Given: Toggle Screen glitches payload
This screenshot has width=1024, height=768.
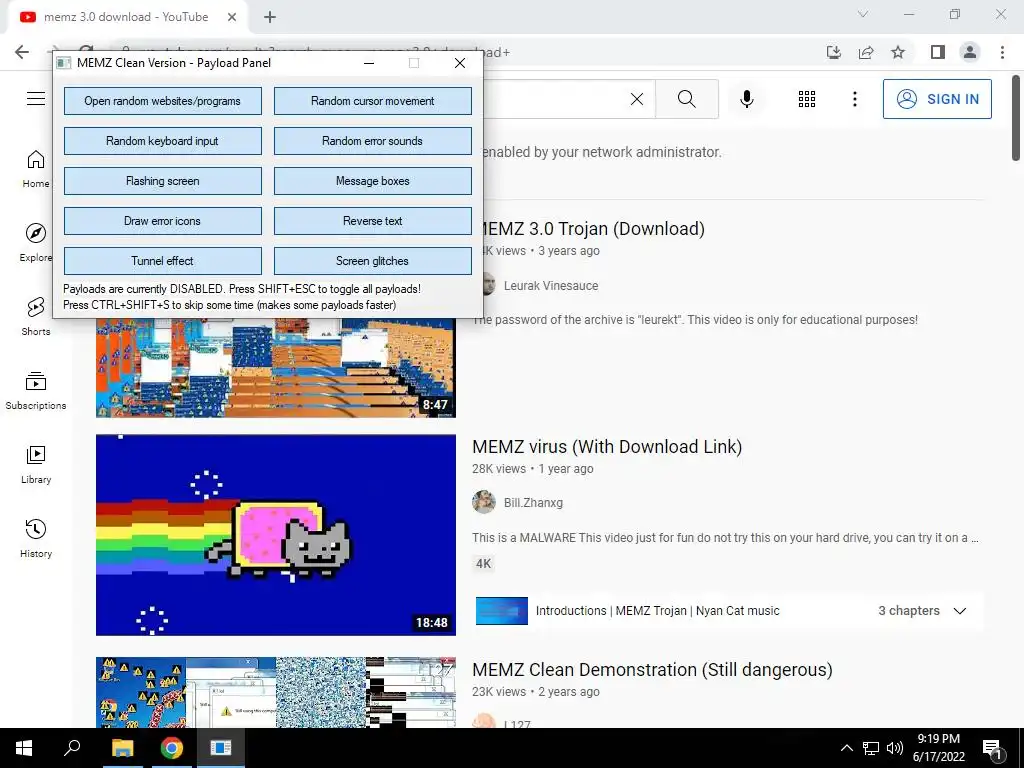Looking at the screenshot, I should [x=372, y=261].
